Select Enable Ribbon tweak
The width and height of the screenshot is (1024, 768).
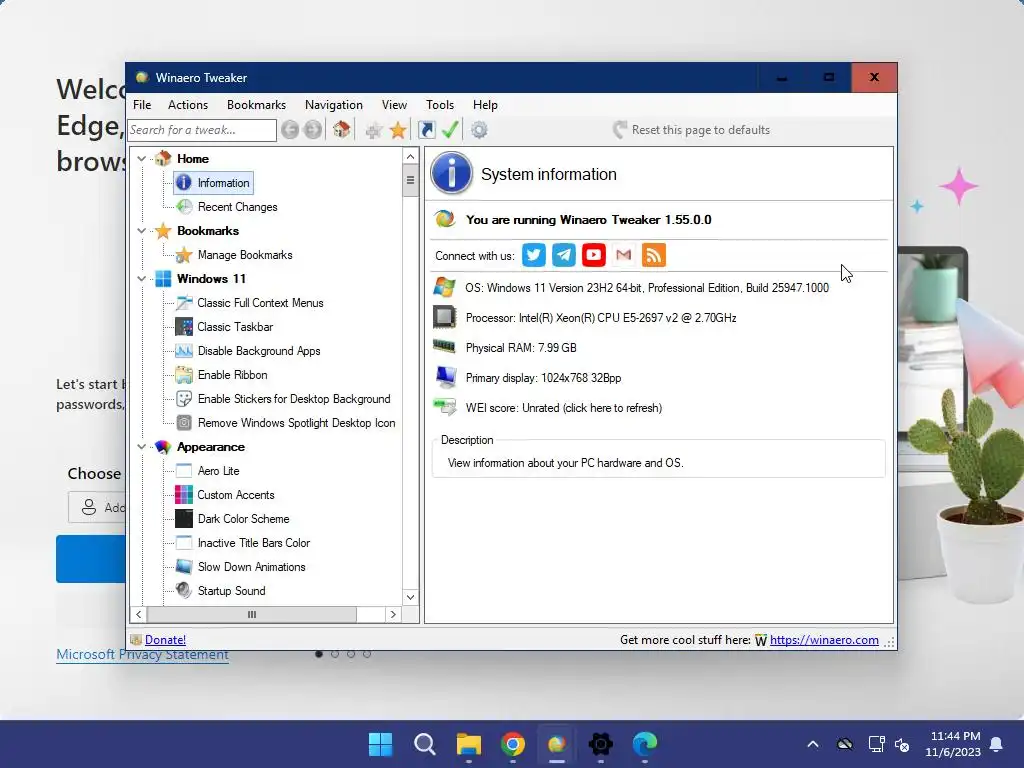pos(232,375)
